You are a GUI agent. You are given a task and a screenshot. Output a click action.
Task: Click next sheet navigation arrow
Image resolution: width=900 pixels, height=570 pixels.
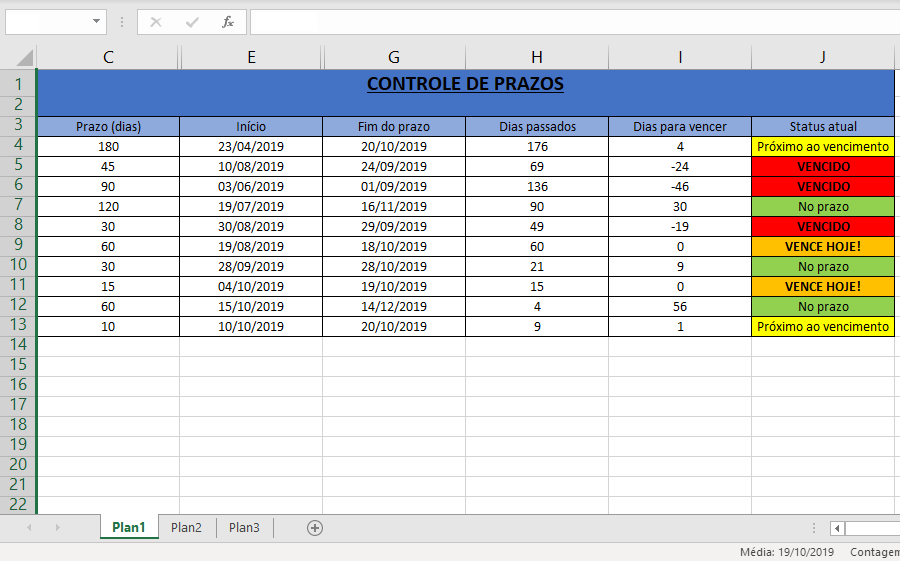point(57,527)
